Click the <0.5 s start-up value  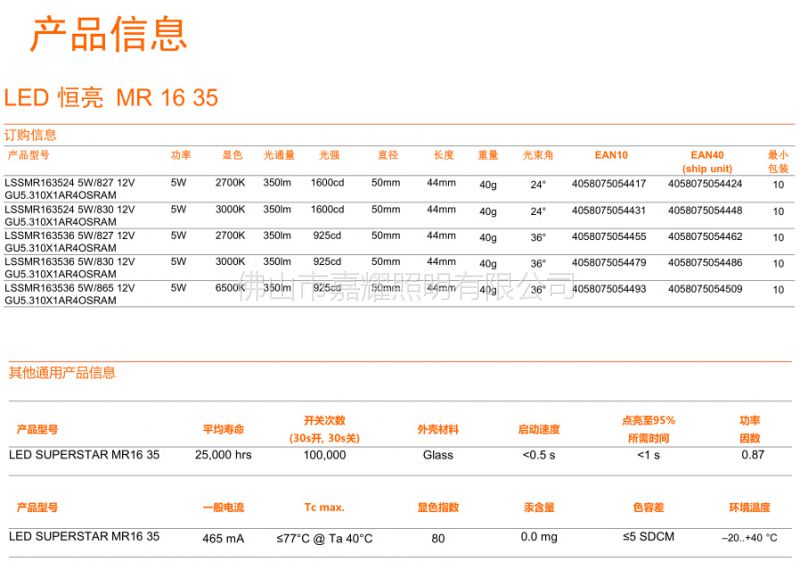[539, 455]
